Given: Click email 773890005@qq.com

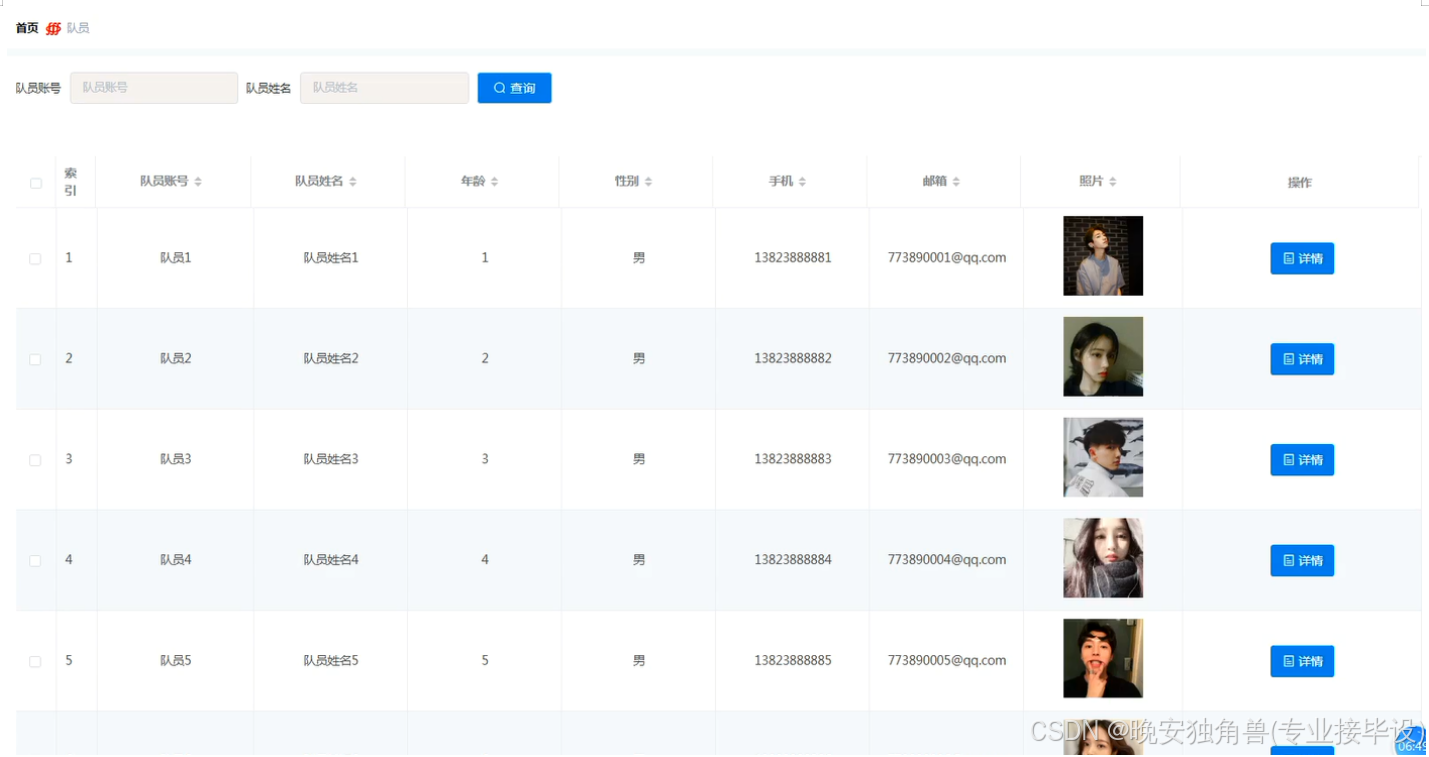Looking at the screenshot, I should [x=947, y=661].
